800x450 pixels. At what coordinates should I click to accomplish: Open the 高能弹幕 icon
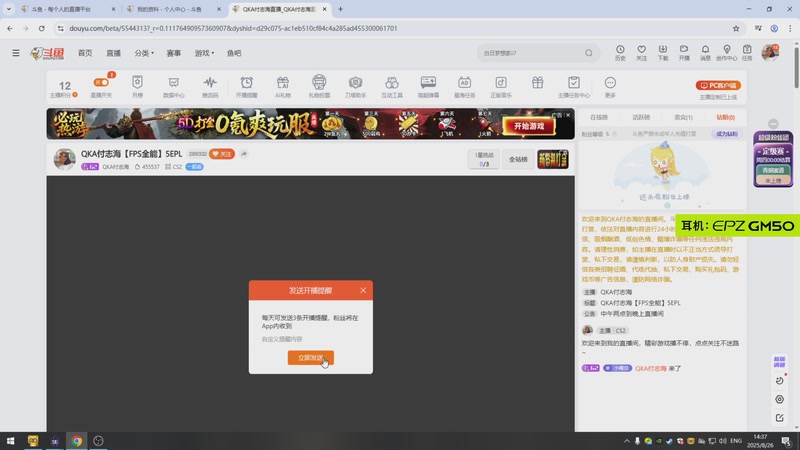[428, 82]
